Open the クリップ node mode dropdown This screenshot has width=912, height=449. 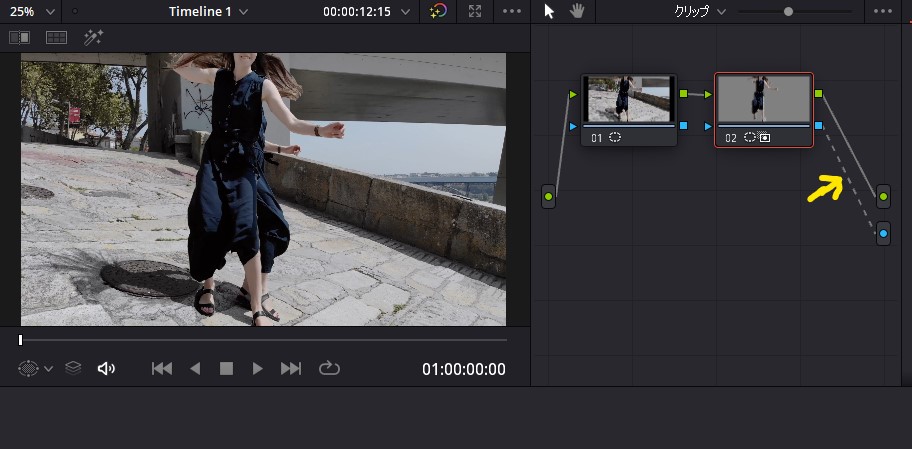pos(700,12)
